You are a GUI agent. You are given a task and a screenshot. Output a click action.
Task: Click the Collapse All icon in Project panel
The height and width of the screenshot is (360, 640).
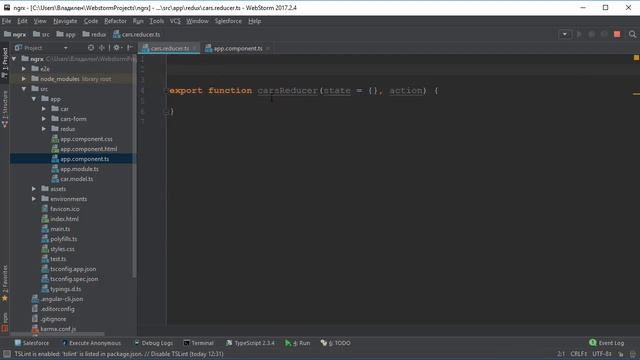(102, 48)
